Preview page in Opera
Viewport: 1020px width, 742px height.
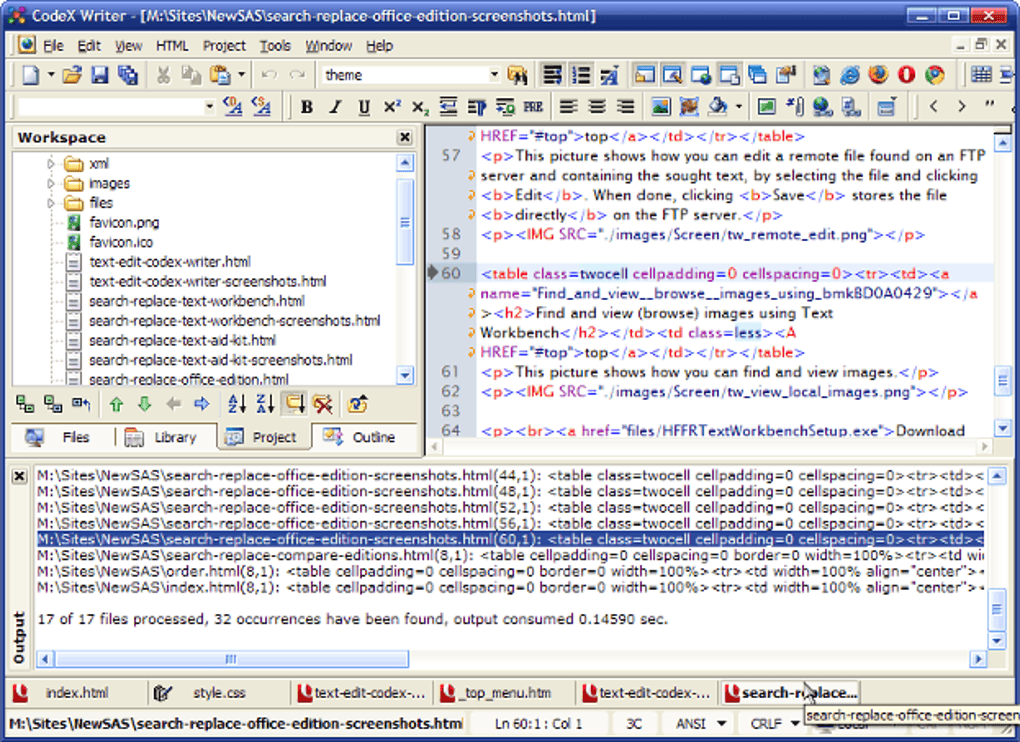(x=906, y=75)
